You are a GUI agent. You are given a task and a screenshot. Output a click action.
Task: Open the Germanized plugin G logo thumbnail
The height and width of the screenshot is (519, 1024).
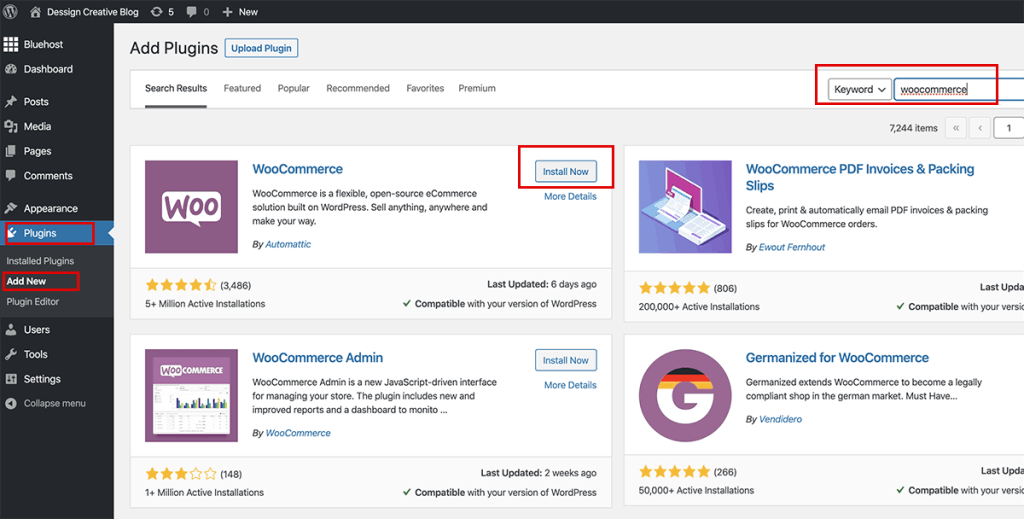(x=685, y=396)
